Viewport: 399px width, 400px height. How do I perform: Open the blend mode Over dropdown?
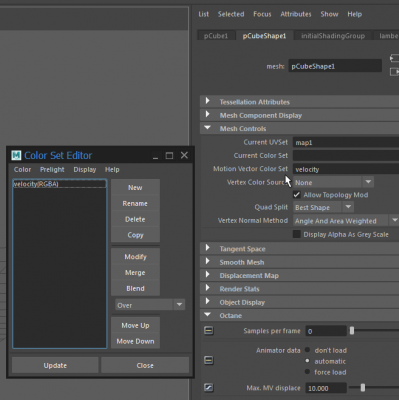tap(150, 305)
